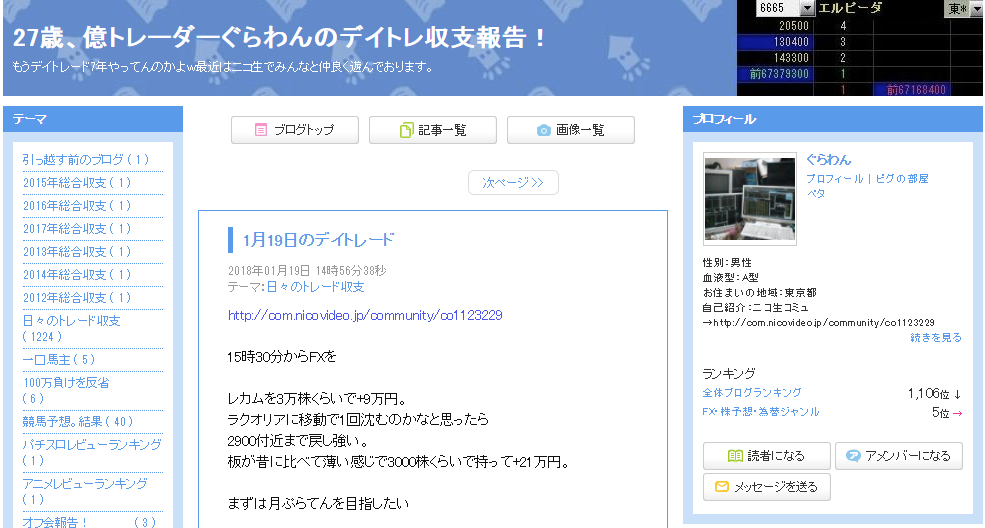Open the 1月19日のデイトレード article title
Viewport: 985px width, 528px height.
(x=318, y=240)
